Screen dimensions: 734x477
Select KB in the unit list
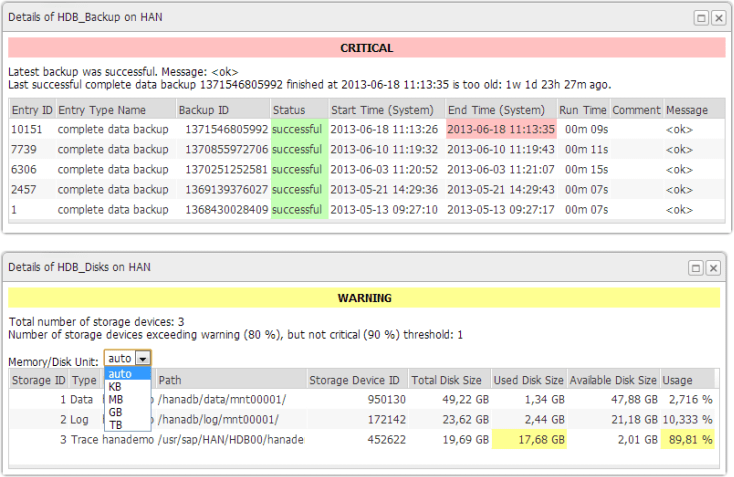click(x=116, y=386)
